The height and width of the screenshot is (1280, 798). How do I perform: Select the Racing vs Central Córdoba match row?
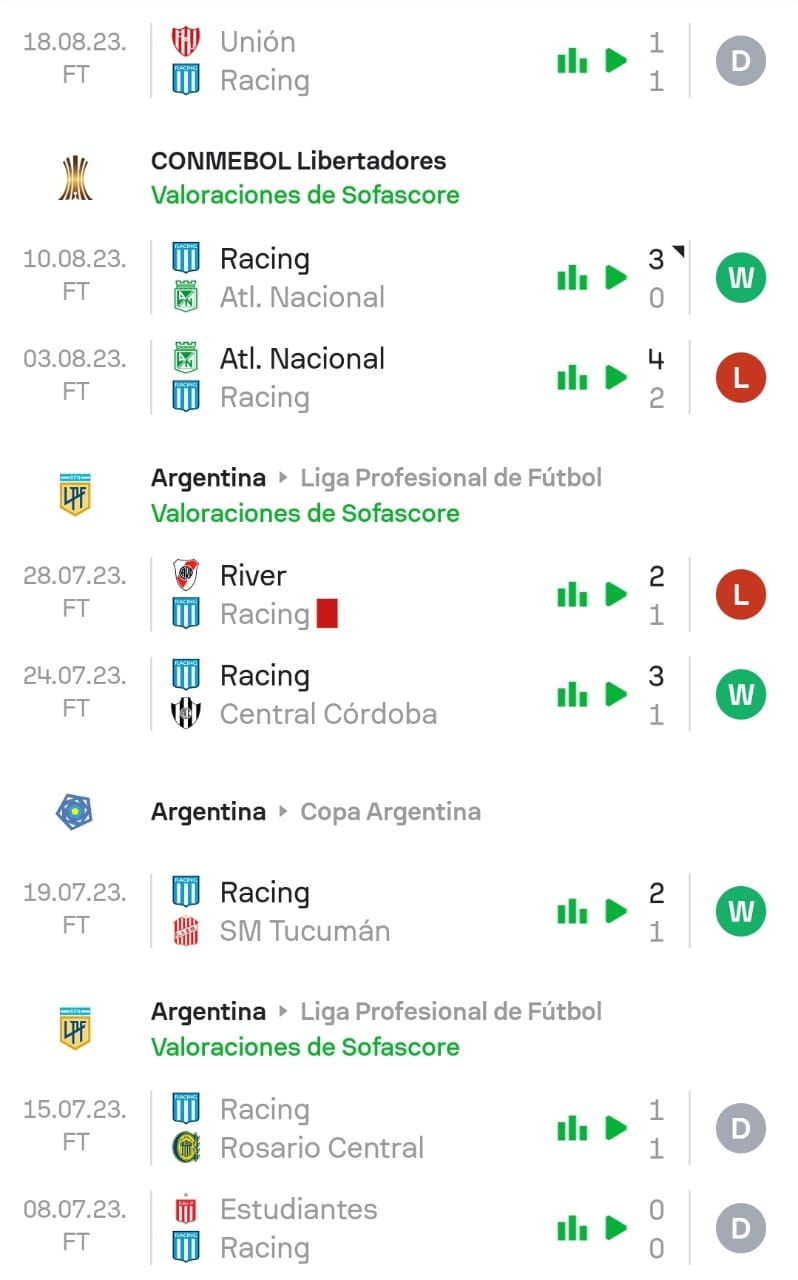coord(399,695)
